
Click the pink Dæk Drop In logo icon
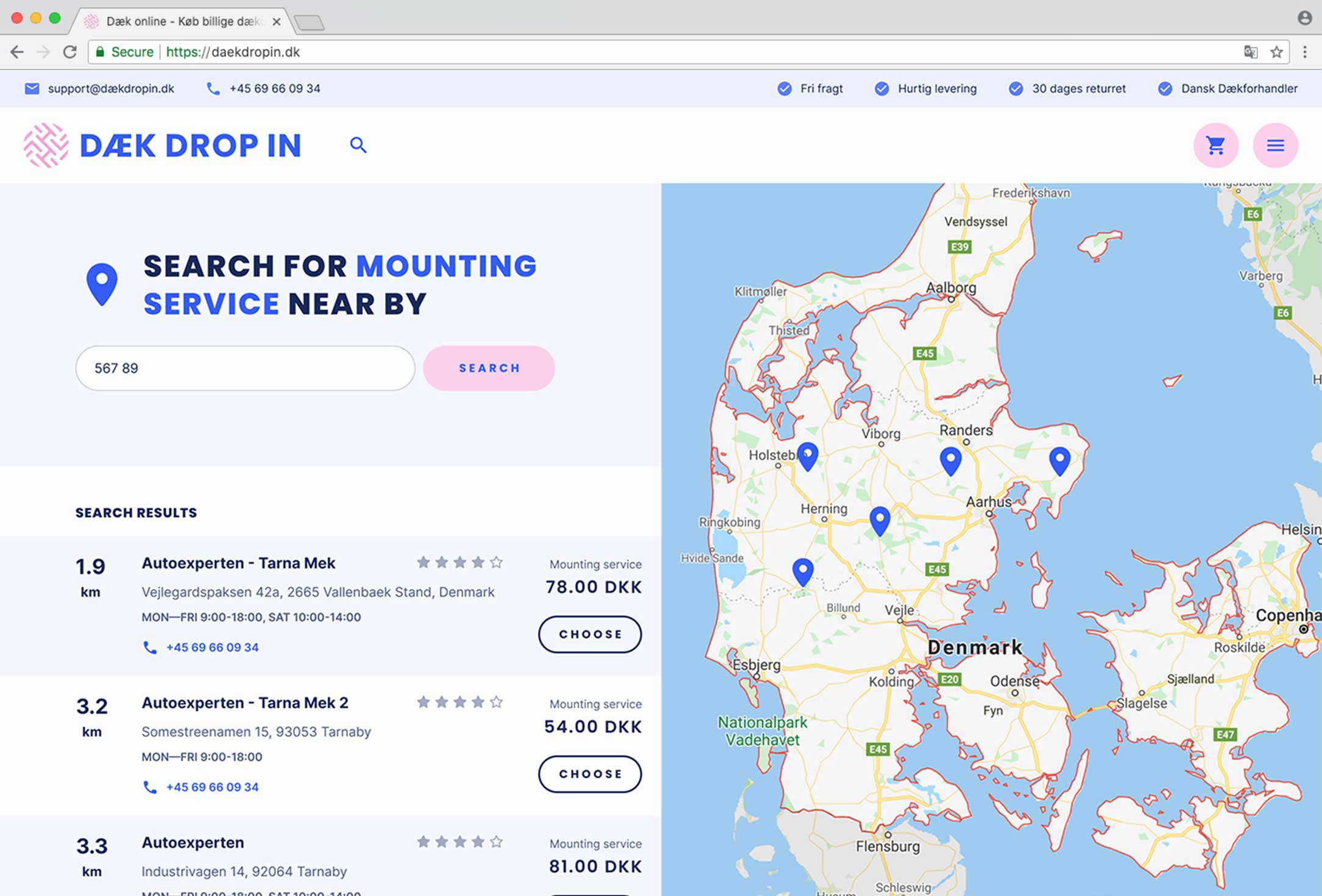[x=46, y=145]
